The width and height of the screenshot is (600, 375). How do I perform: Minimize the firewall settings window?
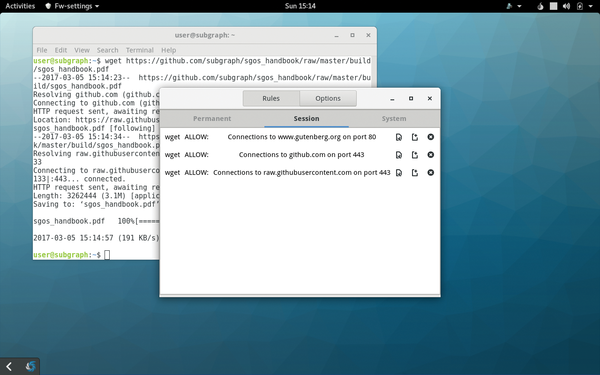tap(392, 99)
